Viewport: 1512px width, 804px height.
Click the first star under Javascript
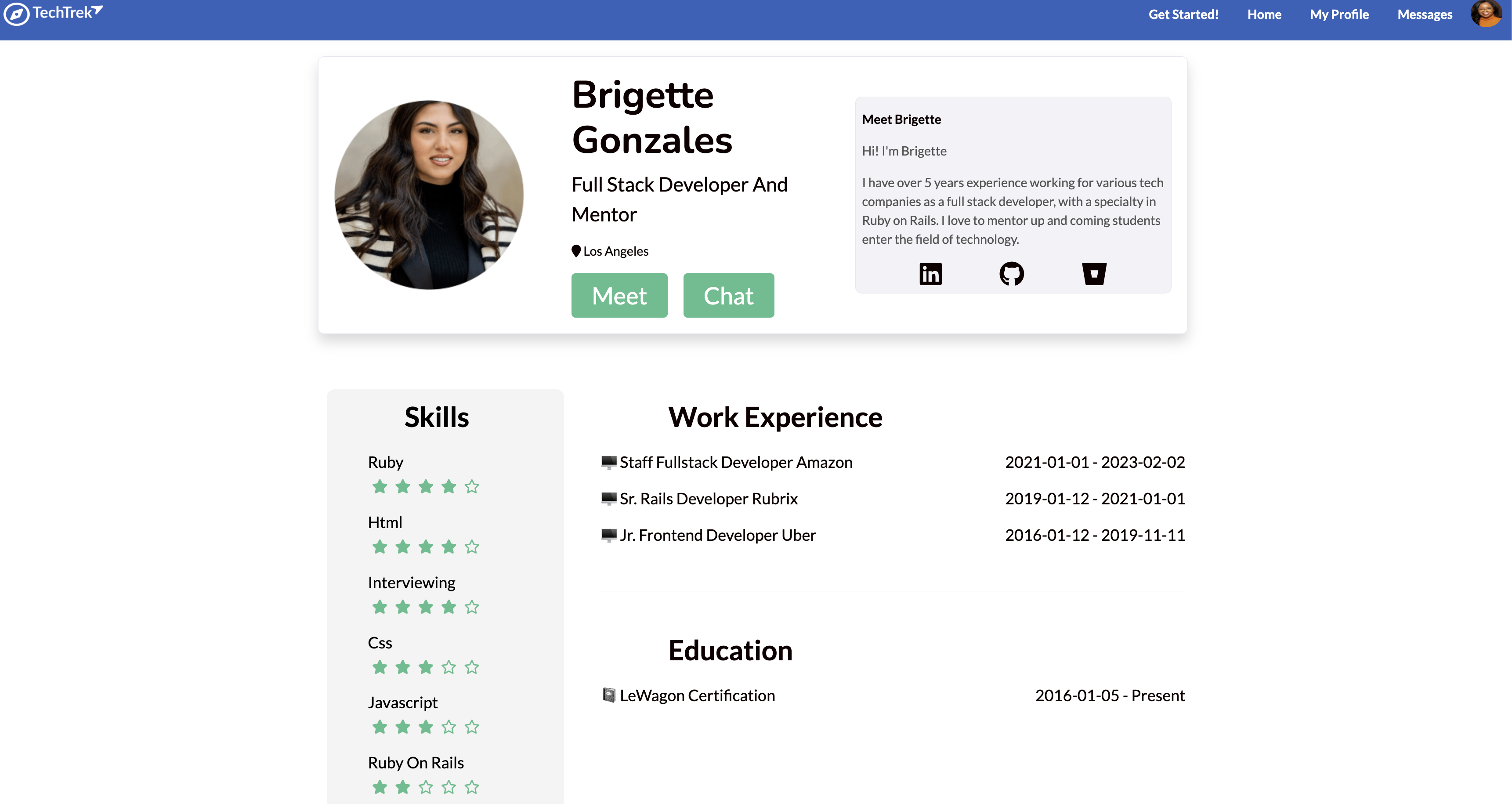(380, 728)
